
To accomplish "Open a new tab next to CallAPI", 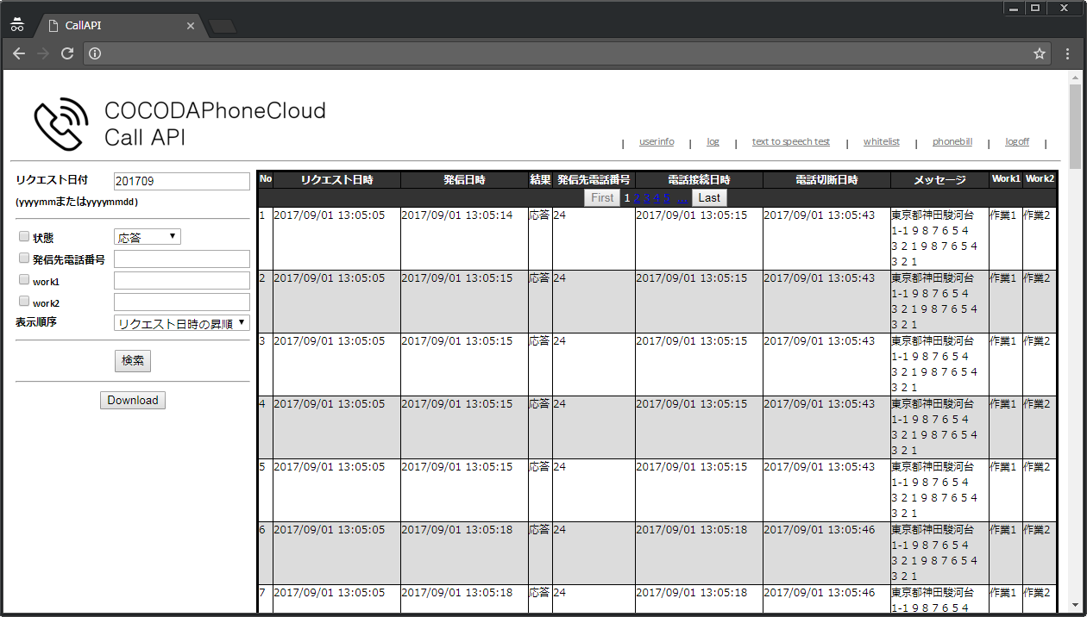I will pos(223,27).
